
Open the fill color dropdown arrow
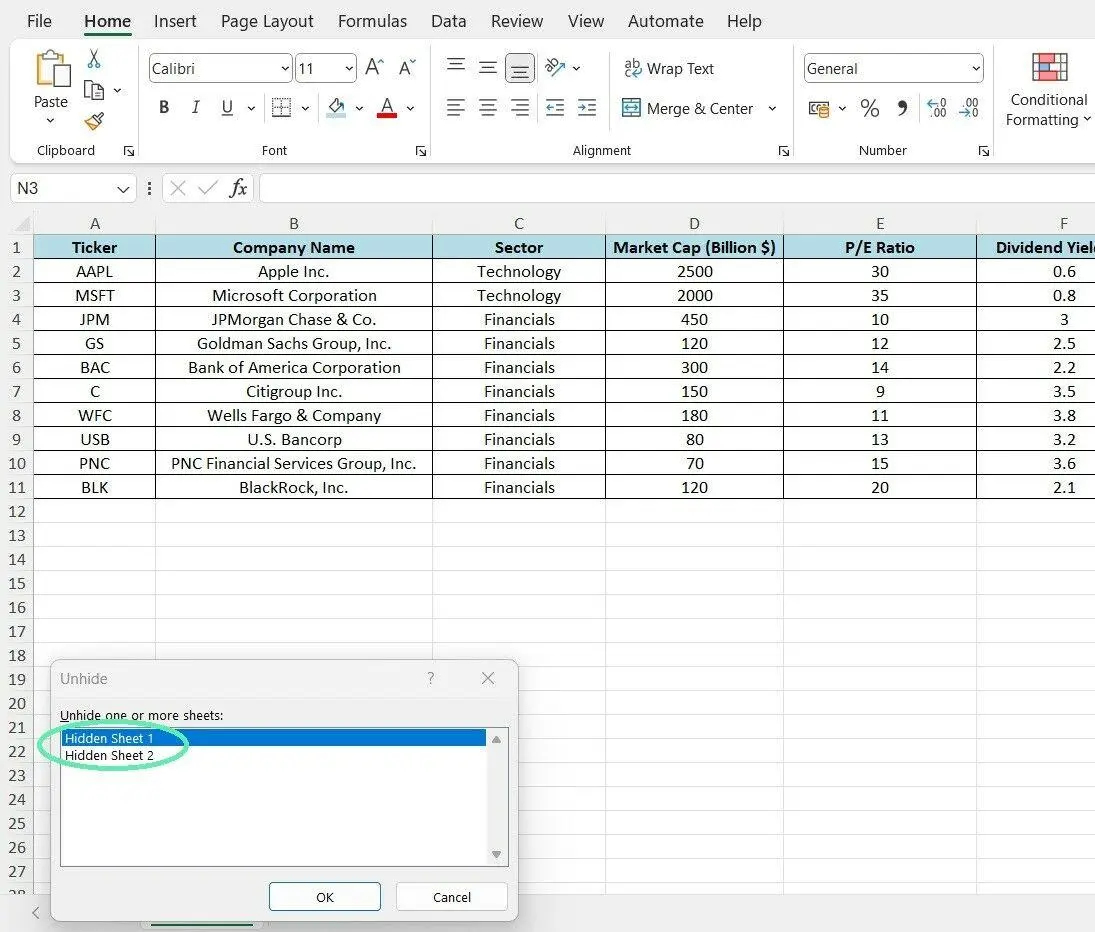click(359, 108)
